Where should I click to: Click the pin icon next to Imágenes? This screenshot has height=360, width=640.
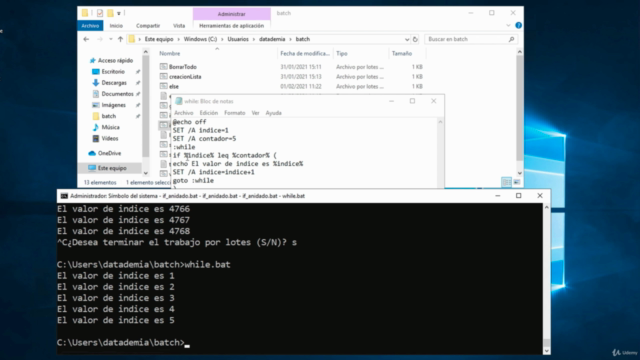(x=138, y=105)
